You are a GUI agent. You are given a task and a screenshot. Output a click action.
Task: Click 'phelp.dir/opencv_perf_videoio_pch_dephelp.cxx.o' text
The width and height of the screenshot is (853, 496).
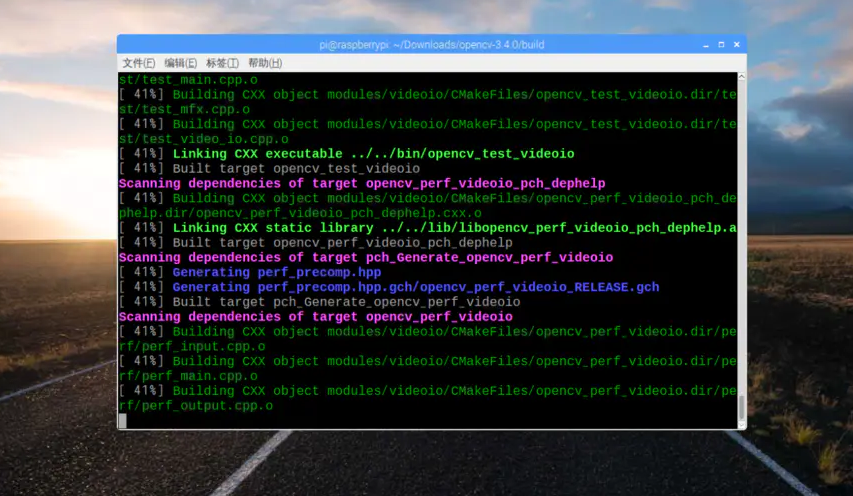pos(300,213)
